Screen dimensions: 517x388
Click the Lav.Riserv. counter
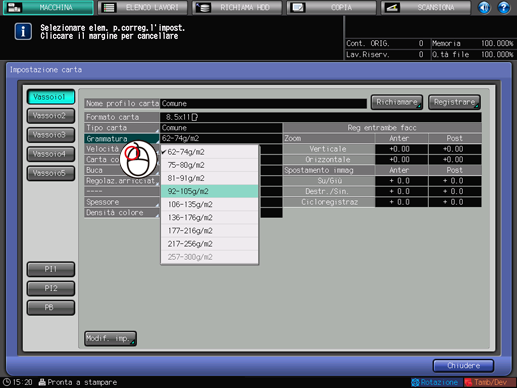coord(385,54)
